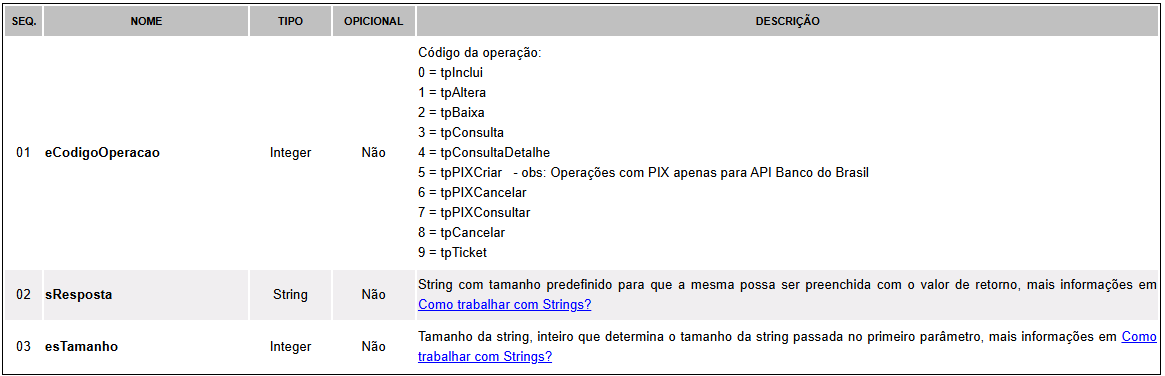
Task: Click sequence number 02 cell
Action: coord(23,294)
